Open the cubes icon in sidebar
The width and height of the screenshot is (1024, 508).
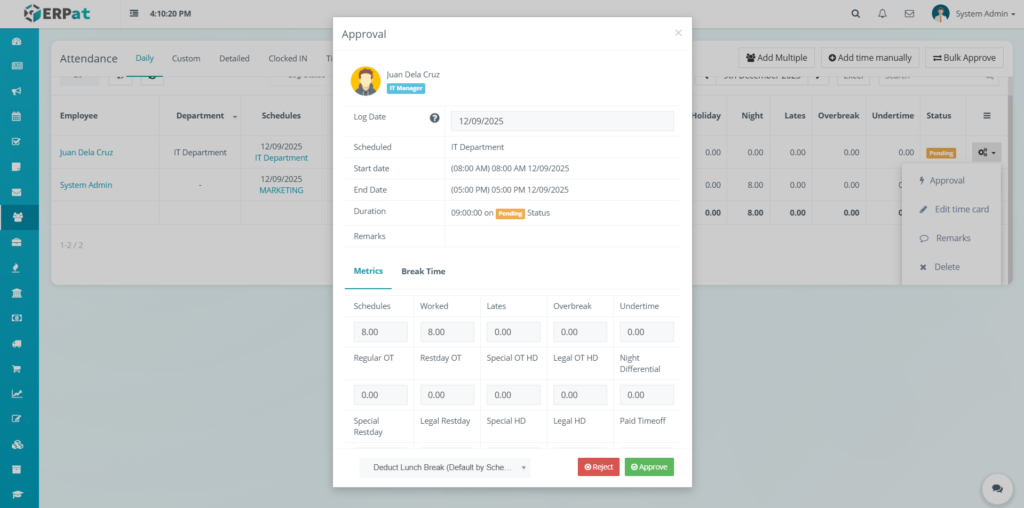17,444
